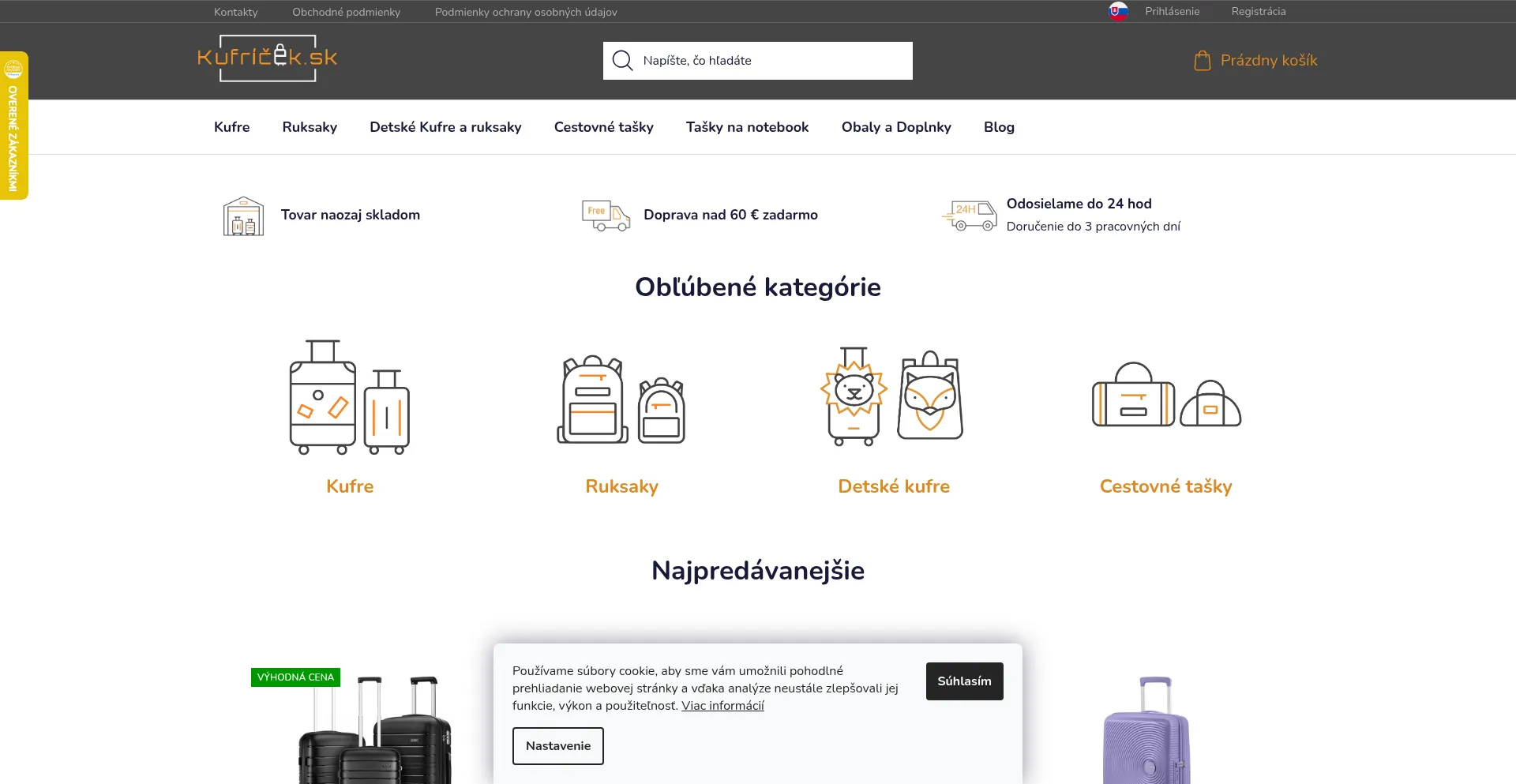This screenshot has height=784, width=1516.
Task: Accept cookies with the Súhlasím button
Action: [x=964, y=681]
